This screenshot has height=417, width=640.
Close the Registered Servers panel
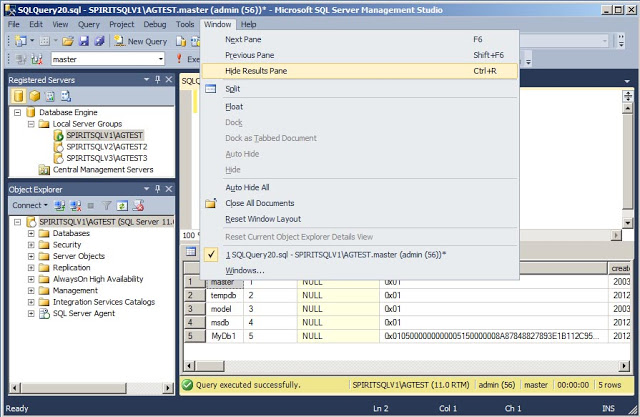169,80
